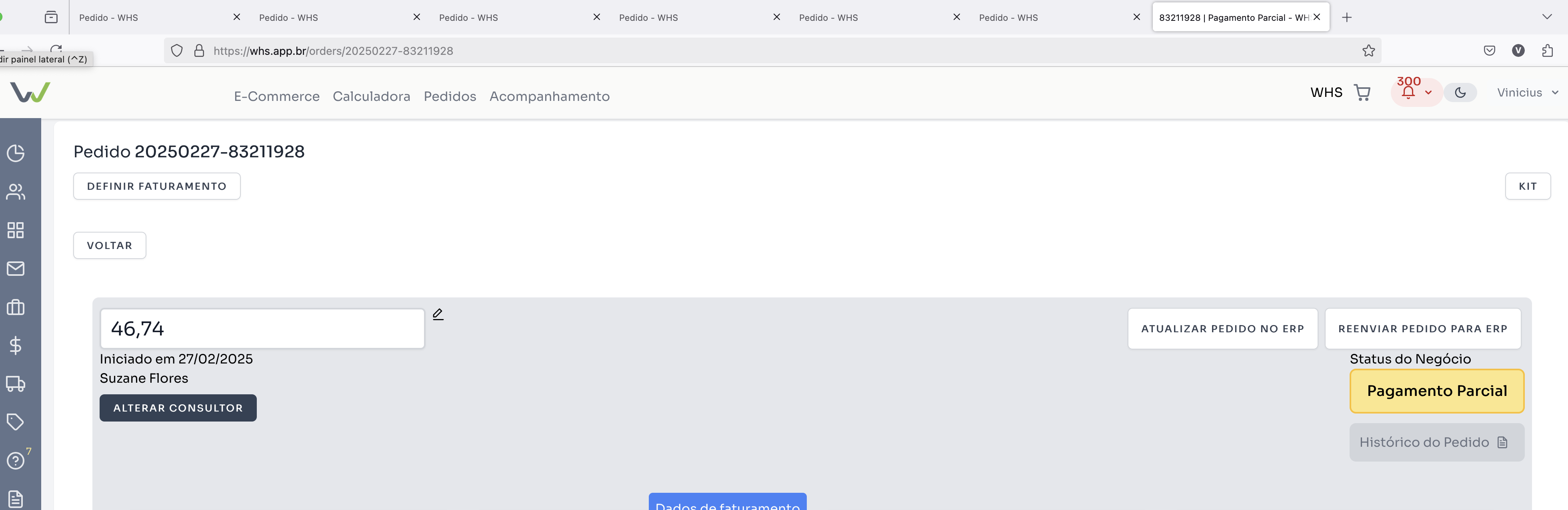The image size is (1568, 510).
Task: Toggle dark mode moon switch
Action: [x=1460, y=92]
